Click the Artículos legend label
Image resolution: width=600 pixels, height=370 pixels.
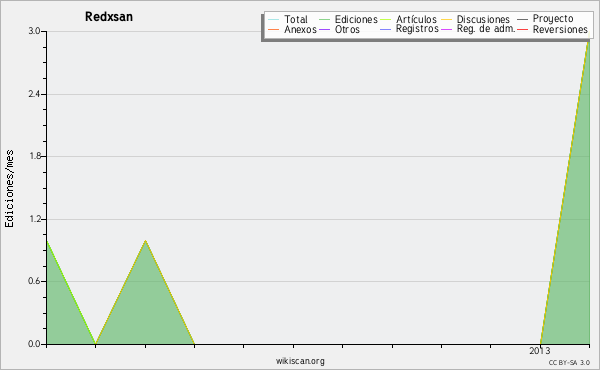pos(416,19)
